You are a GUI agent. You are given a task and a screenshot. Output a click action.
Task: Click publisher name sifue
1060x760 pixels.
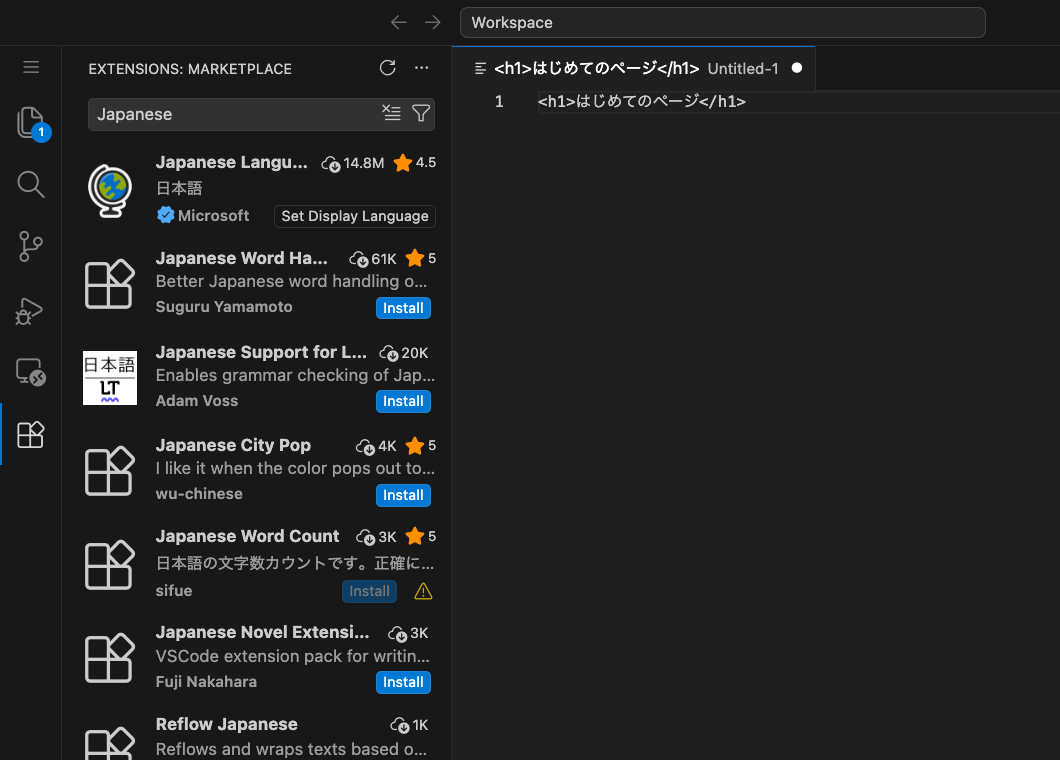(174, 591)
